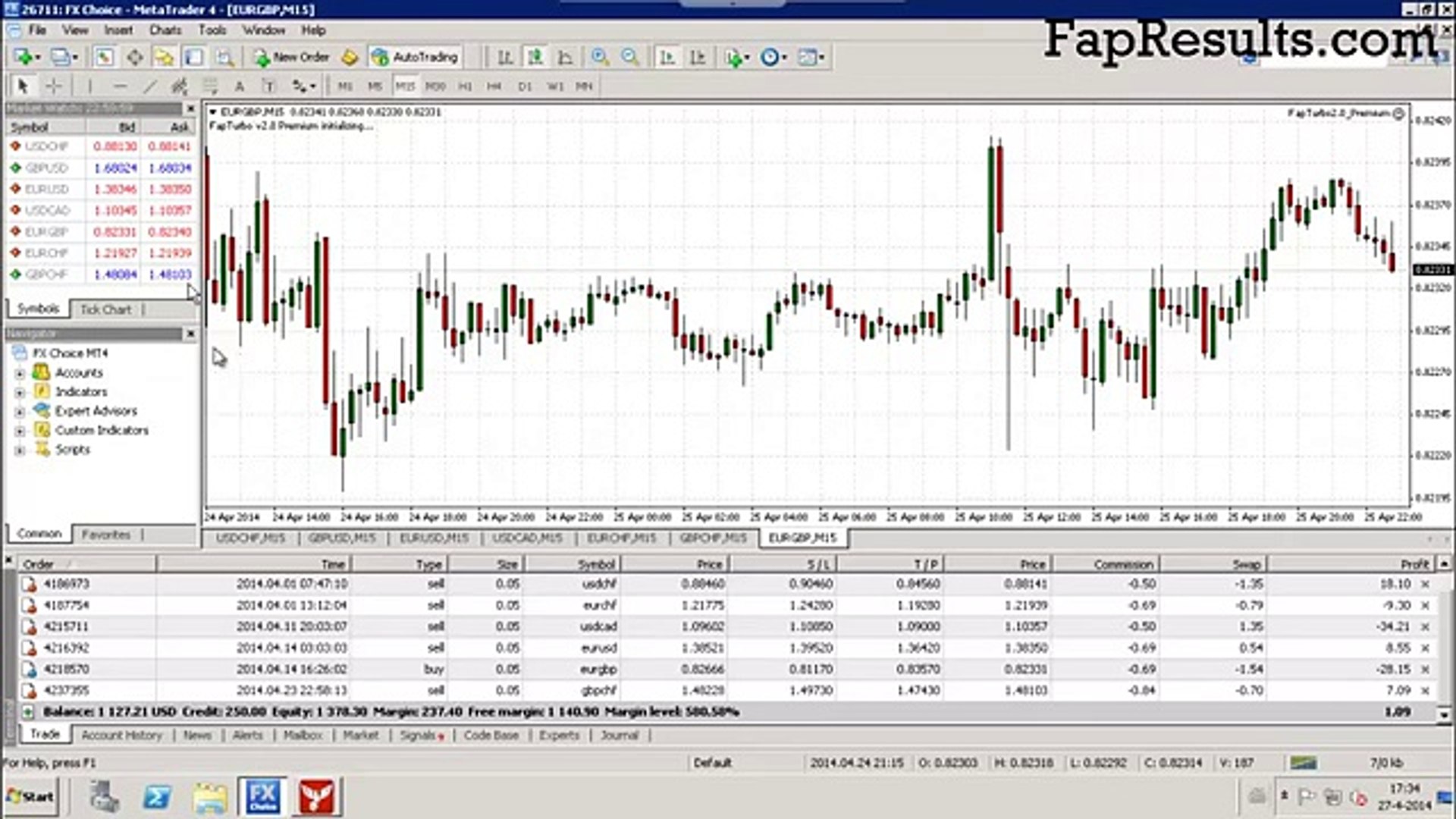Open the Account History tab

point(121,735)
